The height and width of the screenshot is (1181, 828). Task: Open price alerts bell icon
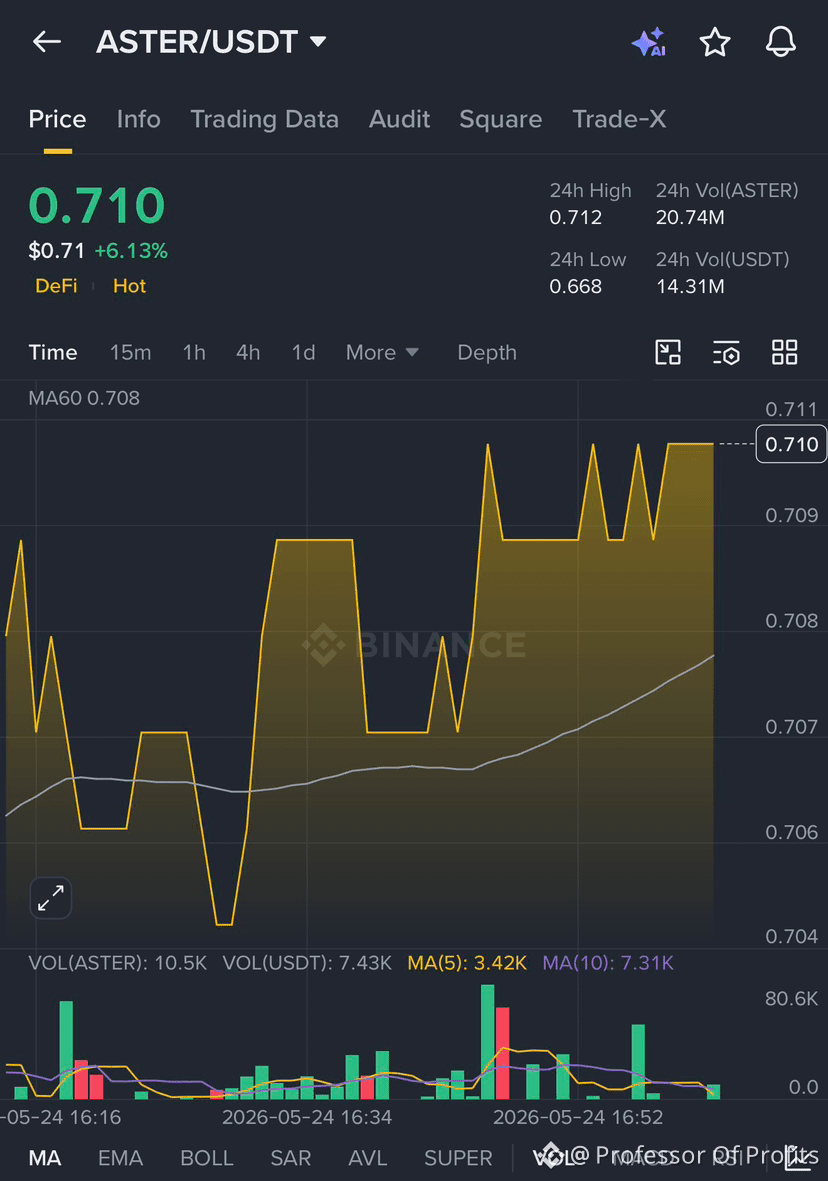pyautogui.click(x=781, y=41)
